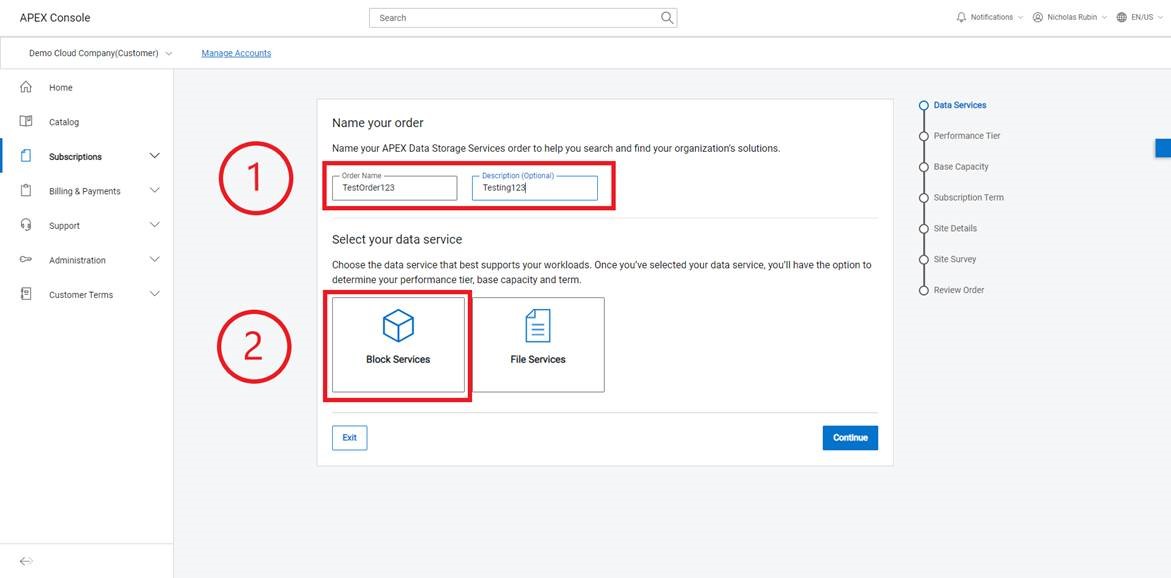Click the search magnifier icon
The width and height of the screenshot is (1171, 578).
click(x=667, y=18)
